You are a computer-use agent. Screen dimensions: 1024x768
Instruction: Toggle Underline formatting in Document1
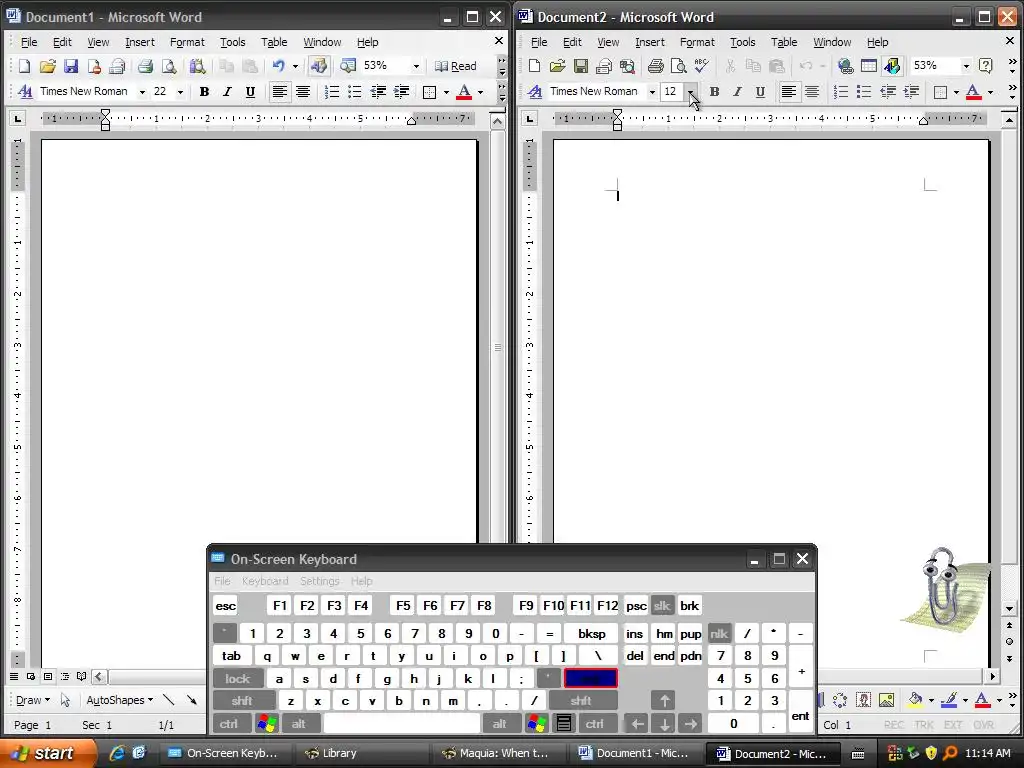point(250,91)
